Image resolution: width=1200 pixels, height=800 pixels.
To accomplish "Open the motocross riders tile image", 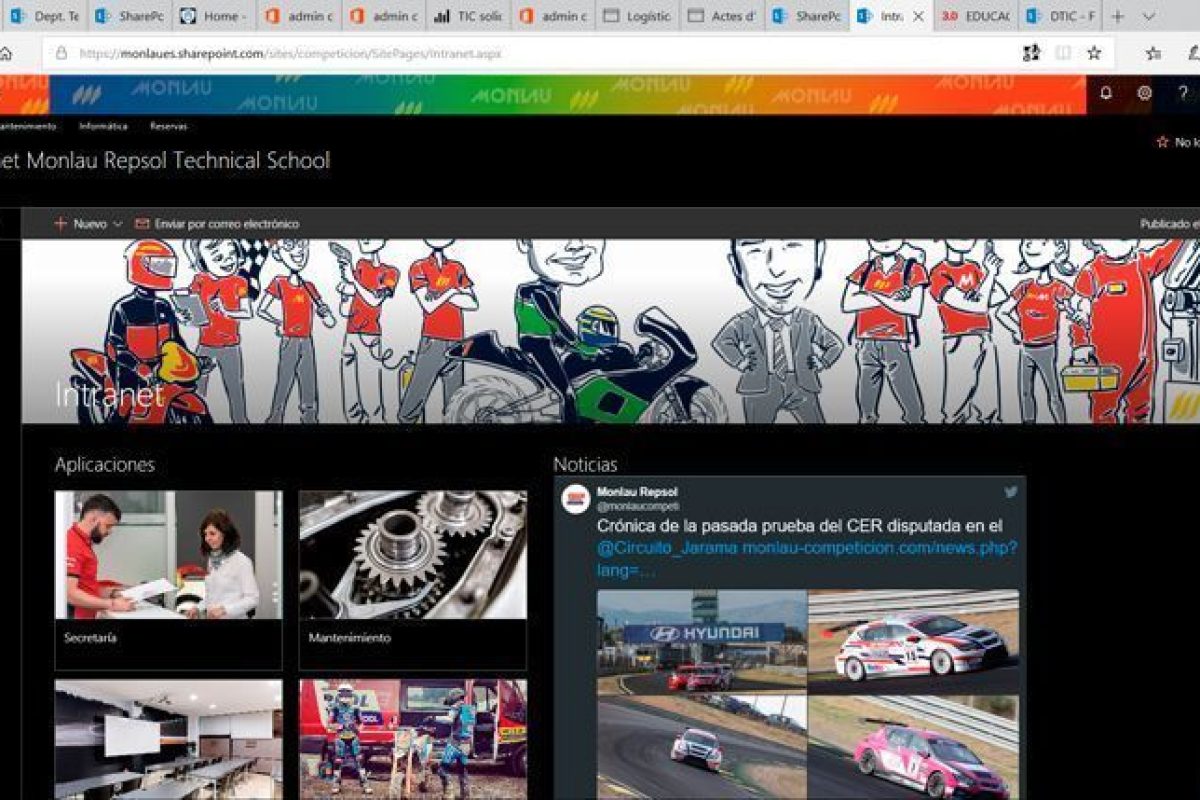I will coord(412,740).
